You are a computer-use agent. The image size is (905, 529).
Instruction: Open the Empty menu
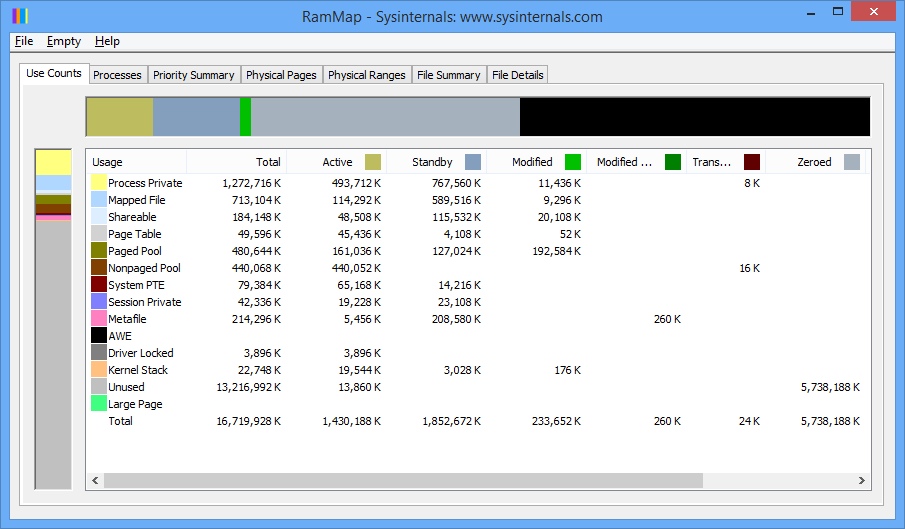tap(63, 41)
